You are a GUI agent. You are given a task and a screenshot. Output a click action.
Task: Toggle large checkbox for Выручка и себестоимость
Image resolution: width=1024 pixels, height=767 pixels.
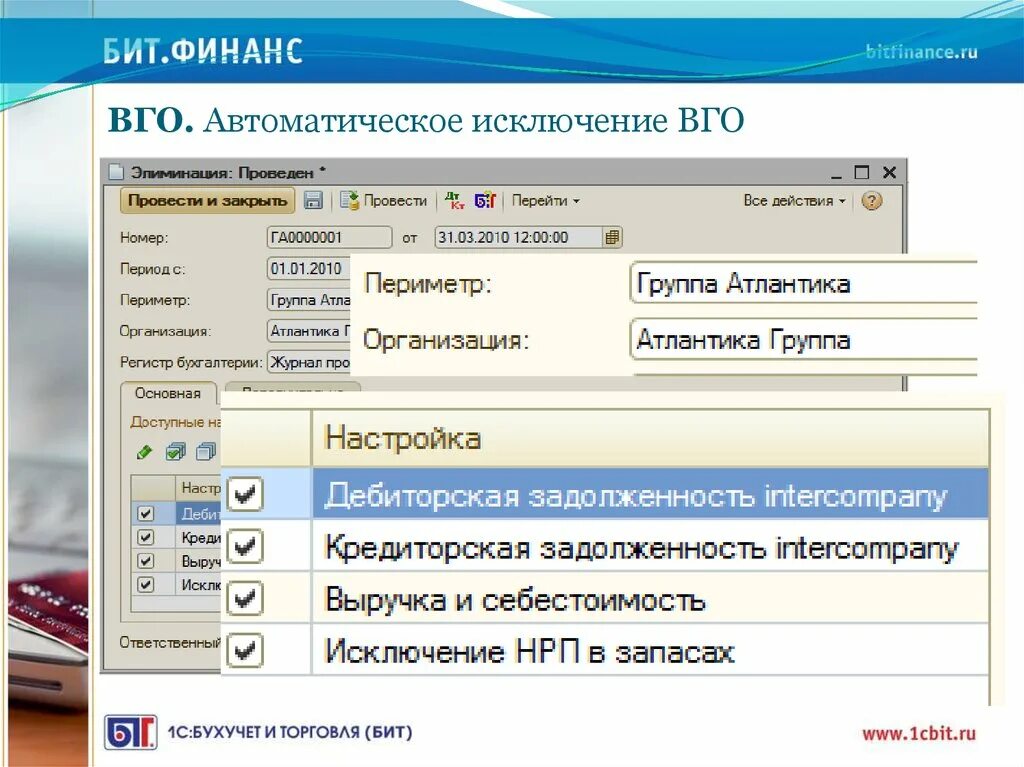click(245, 598)
